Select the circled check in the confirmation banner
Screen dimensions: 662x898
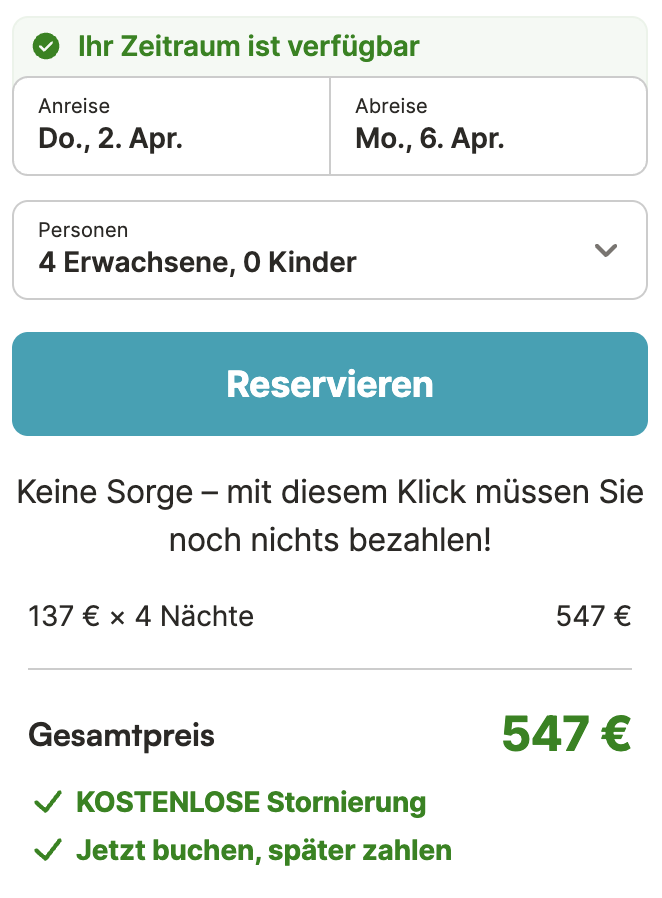click(x=46, y=45)
